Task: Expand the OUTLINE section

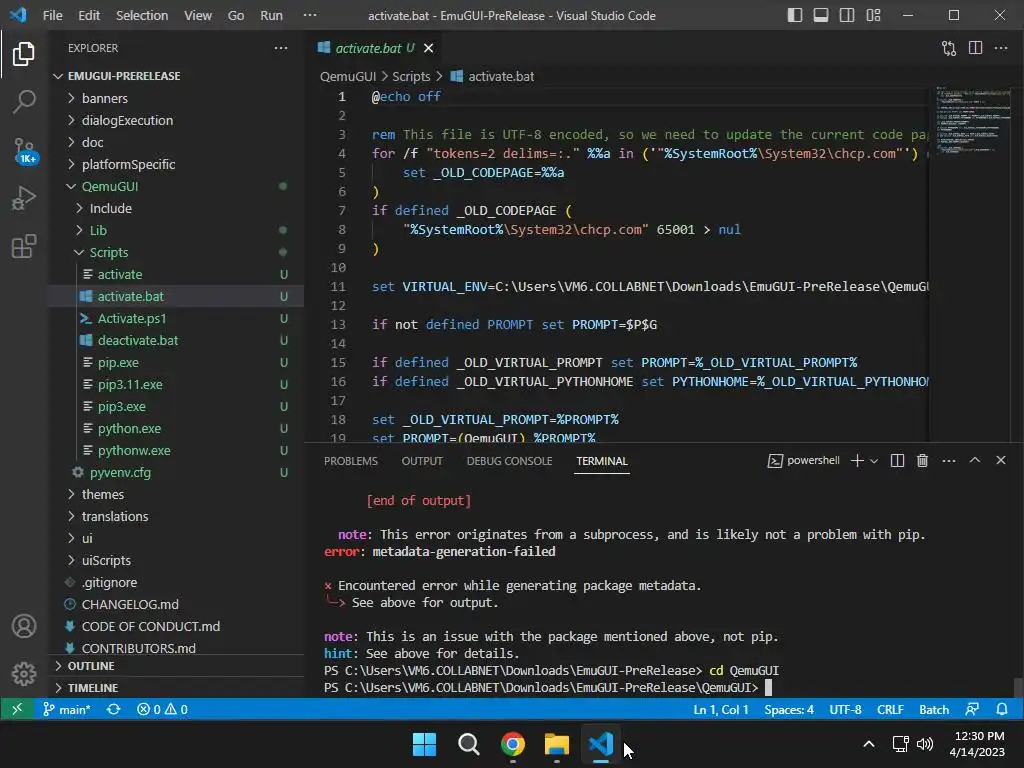Action: point(178,666)
